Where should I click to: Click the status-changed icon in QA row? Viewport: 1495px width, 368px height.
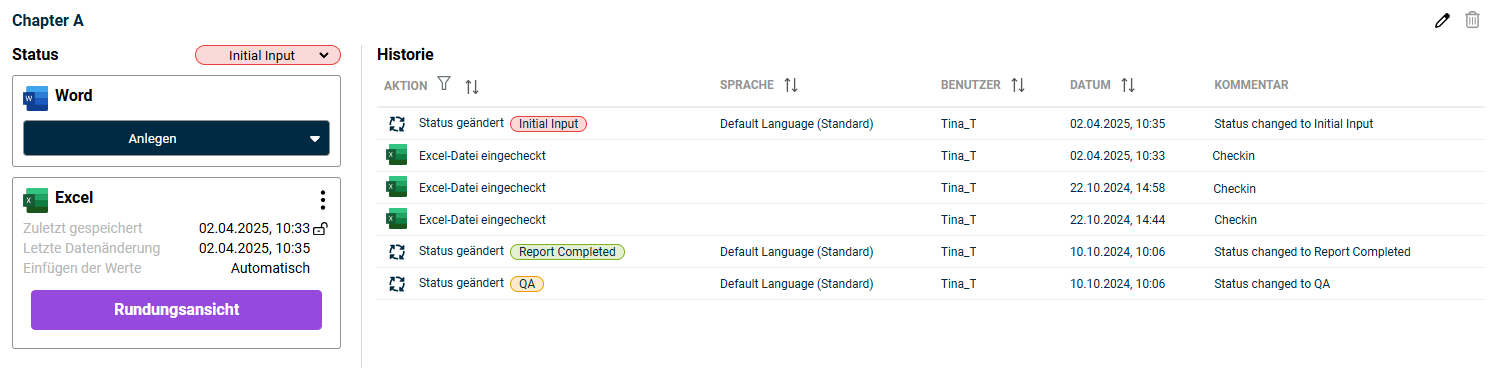click(397, 284)
